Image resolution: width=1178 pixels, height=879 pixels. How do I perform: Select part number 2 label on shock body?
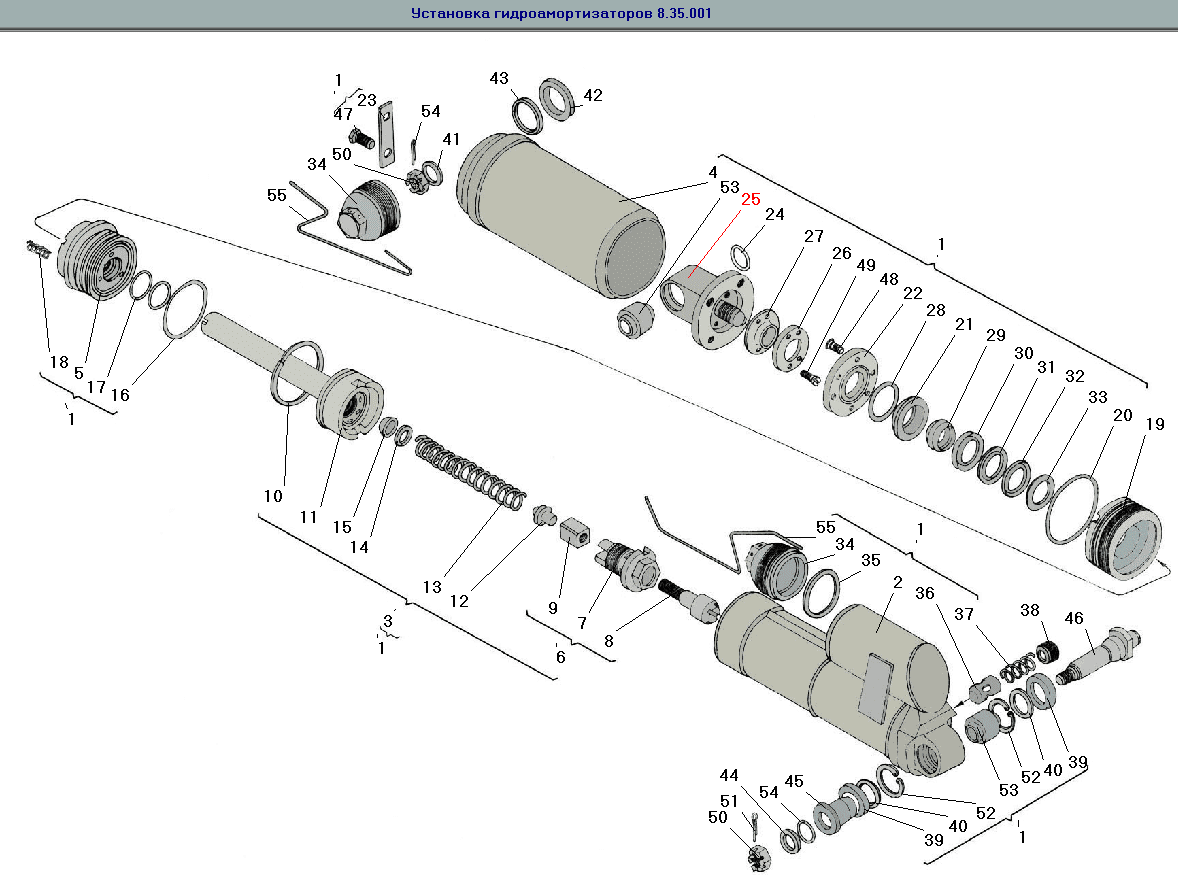898,582
